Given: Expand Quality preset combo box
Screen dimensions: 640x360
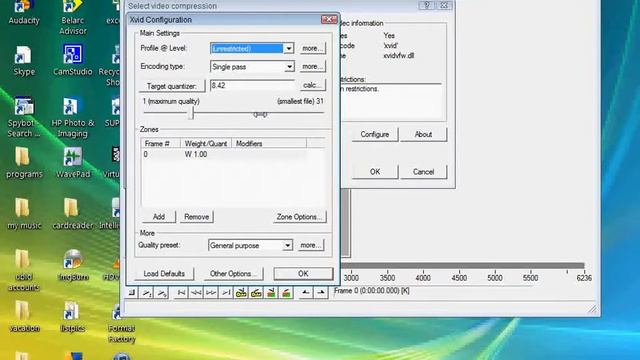Looking at the screenshot, I should [287, 245].
